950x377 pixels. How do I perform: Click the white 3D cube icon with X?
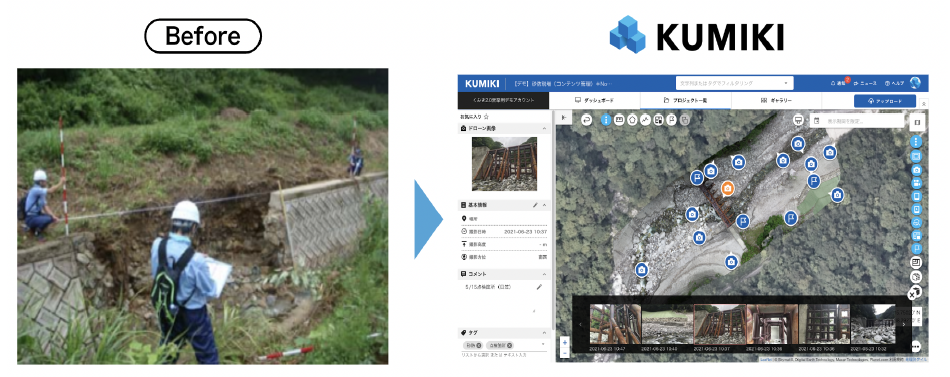pos(914,293)
